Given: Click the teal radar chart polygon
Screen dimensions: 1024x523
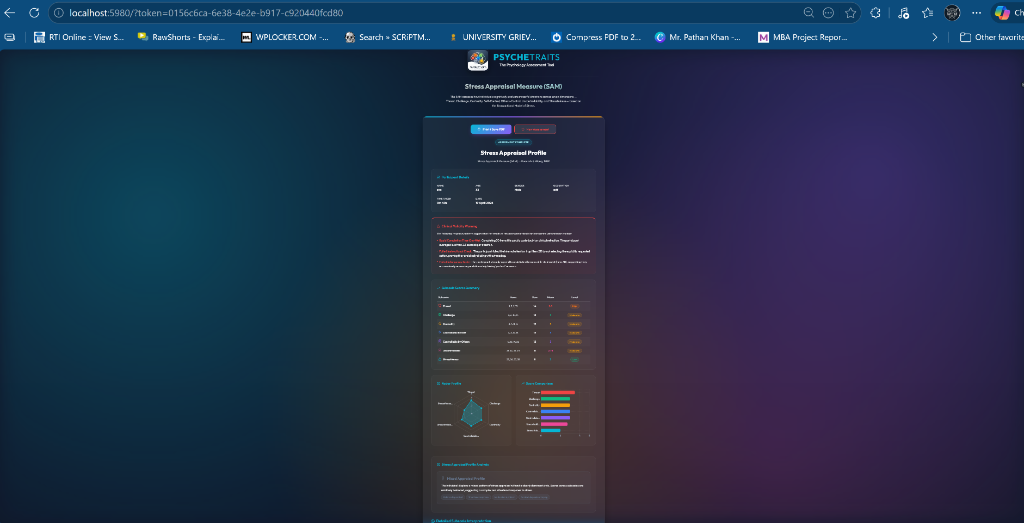Looking at the screenshot, I should [471, 413].
